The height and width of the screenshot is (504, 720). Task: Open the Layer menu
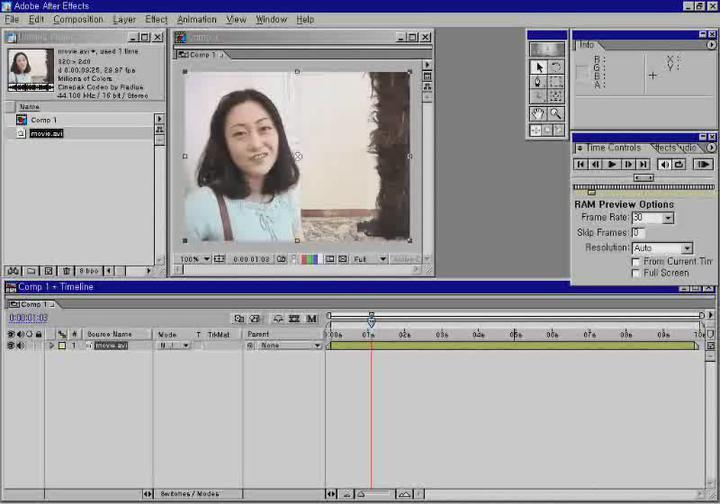(x=124, y=19)
